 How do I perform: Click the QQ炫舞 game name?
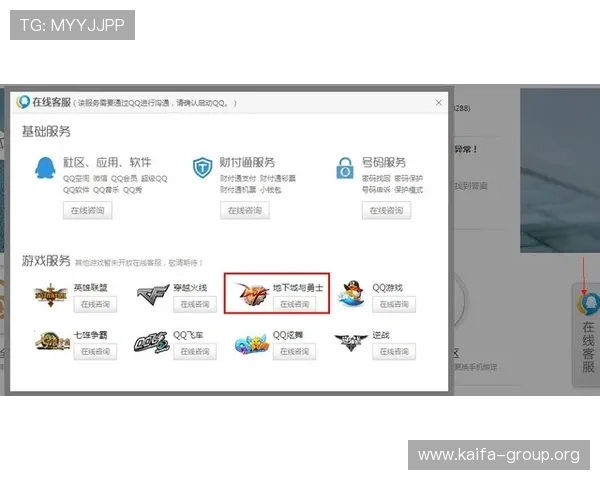coord(288,335)
